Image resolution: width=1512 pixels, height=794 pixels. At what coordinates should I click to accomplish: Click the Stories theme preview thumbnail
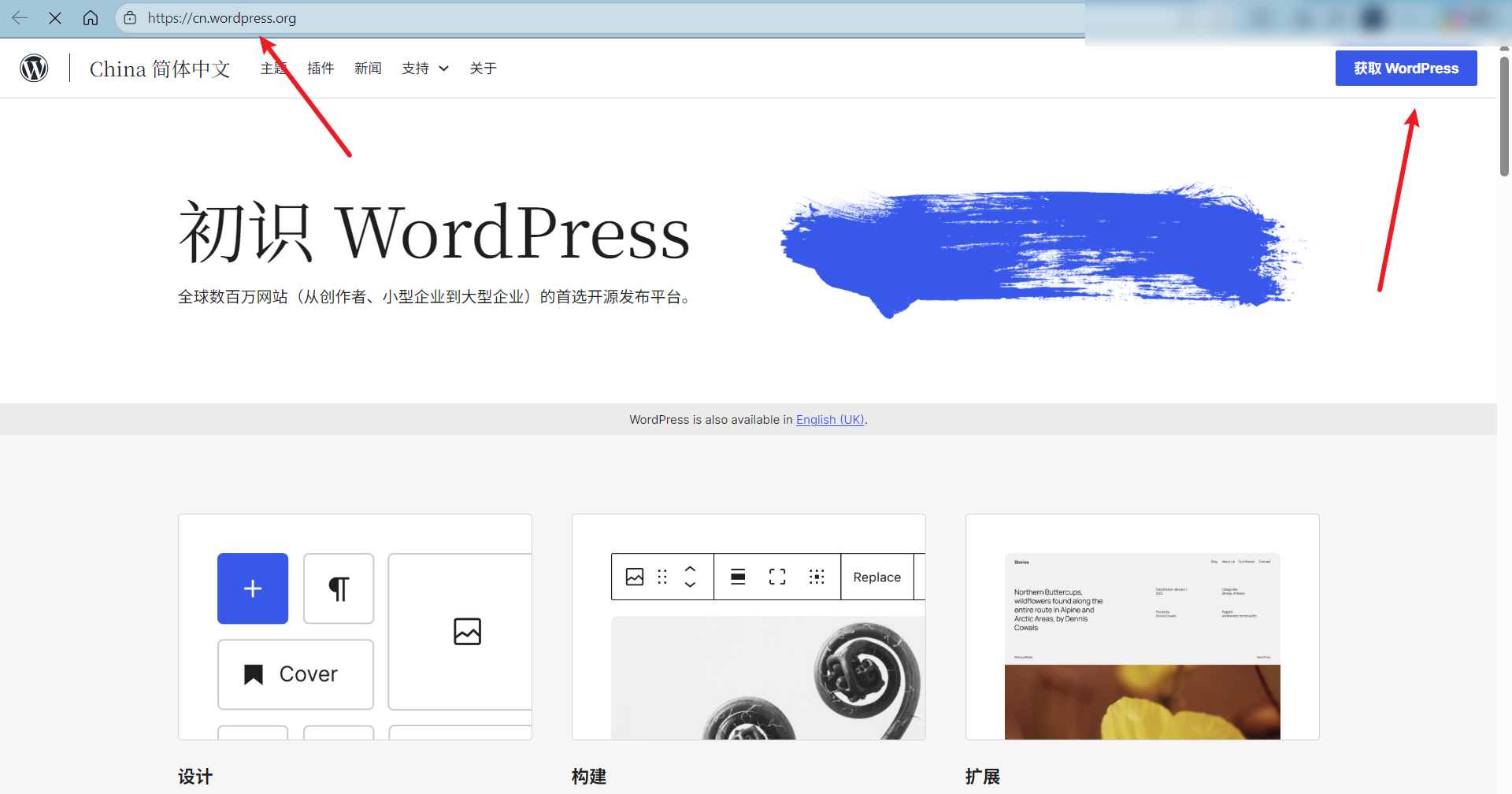[1142, 646]
